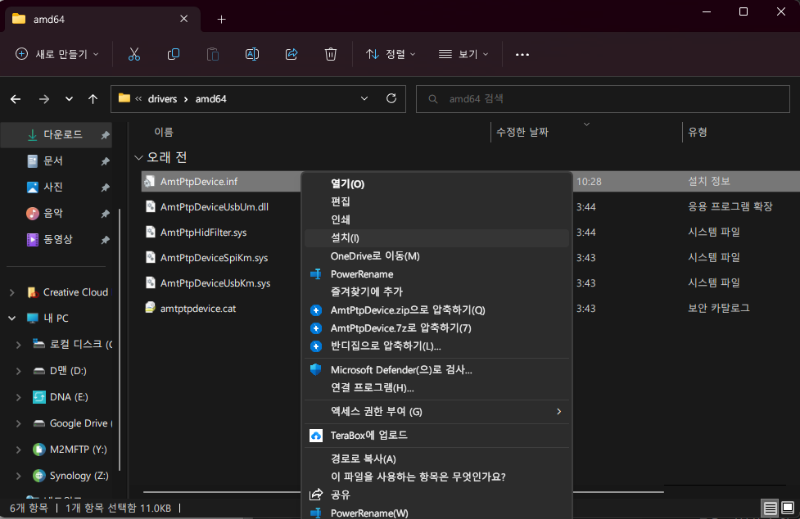
Task: Choose 설치(I) in context menu
Action: 437,238
